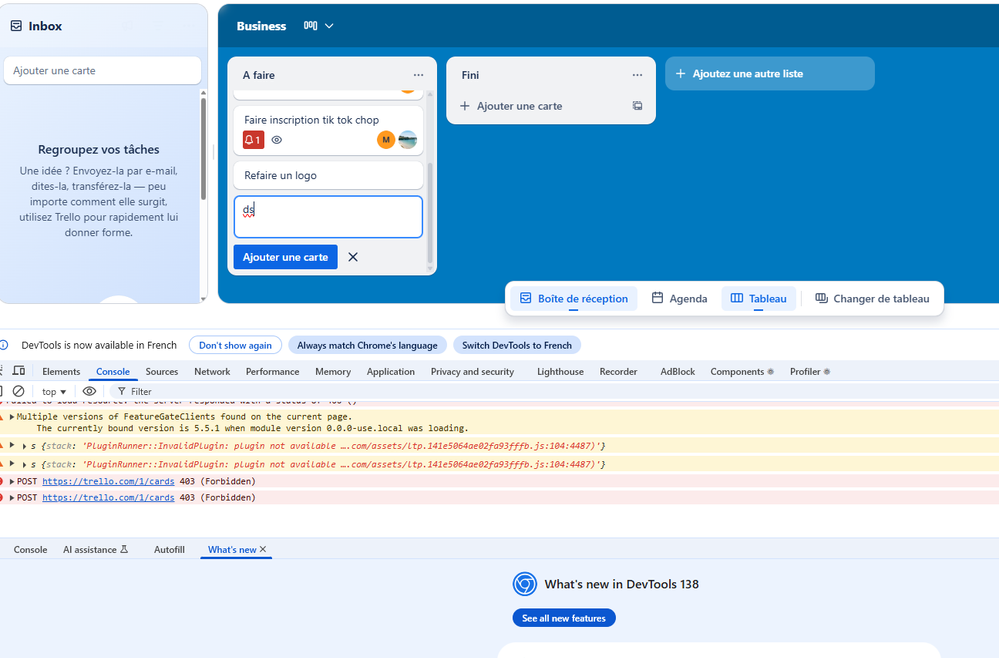Click in the card title field containing ds
The width and height of the screenshot is (999, 658).
coord(328,217)
